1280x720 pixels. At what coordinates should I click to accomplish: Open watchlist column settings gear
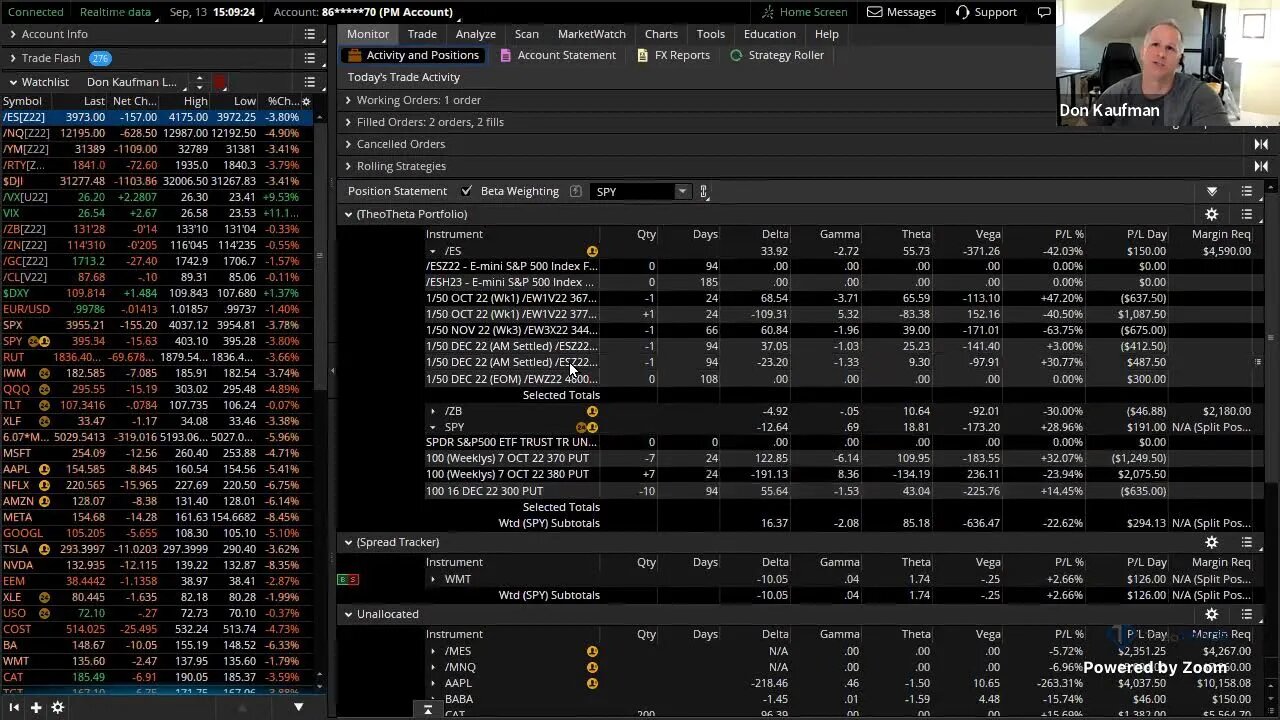pos(306,101)
